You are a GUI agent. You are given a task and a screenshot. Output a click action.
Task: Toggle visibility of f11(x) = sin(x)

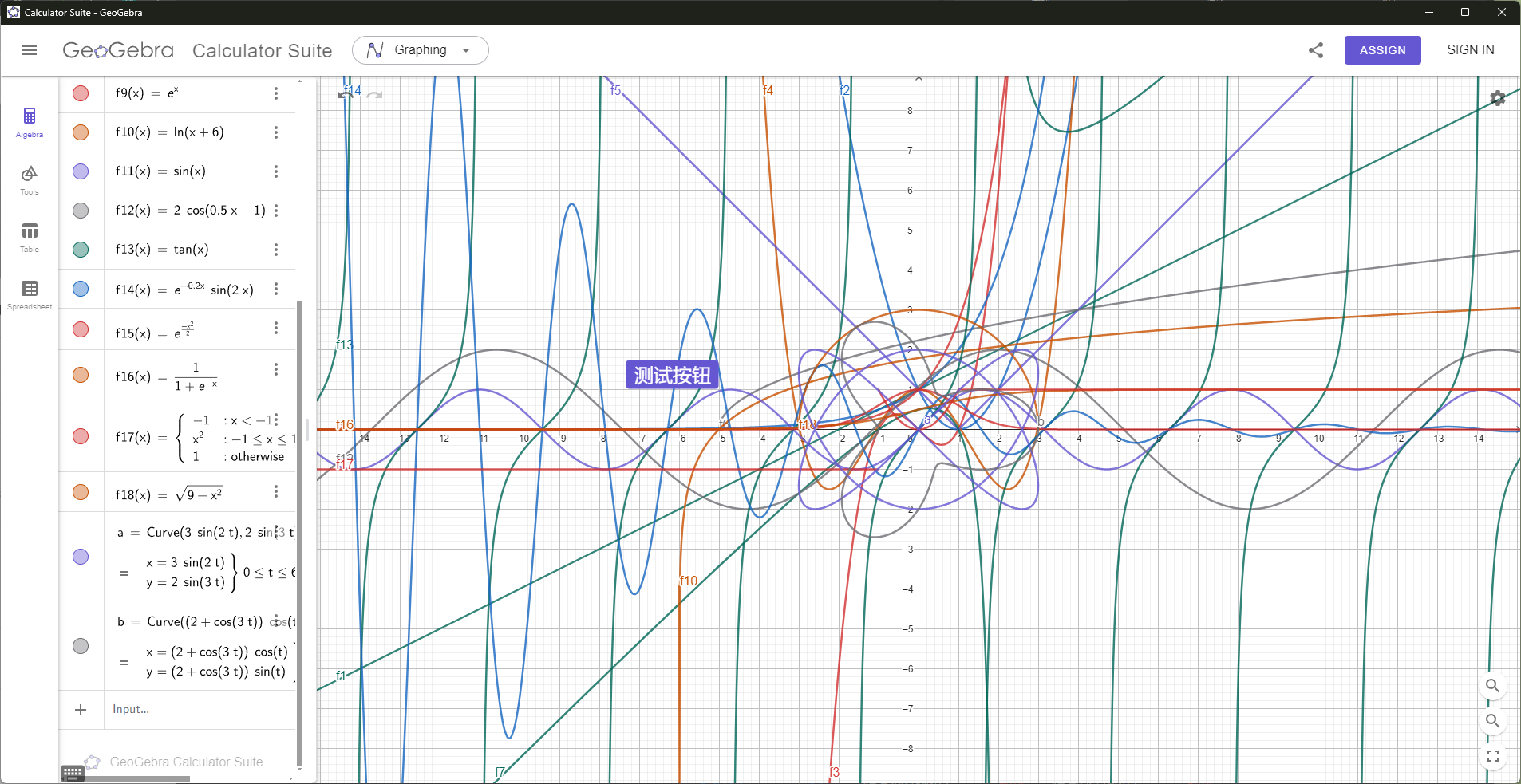pyautogui.click(x=81, y=171)
